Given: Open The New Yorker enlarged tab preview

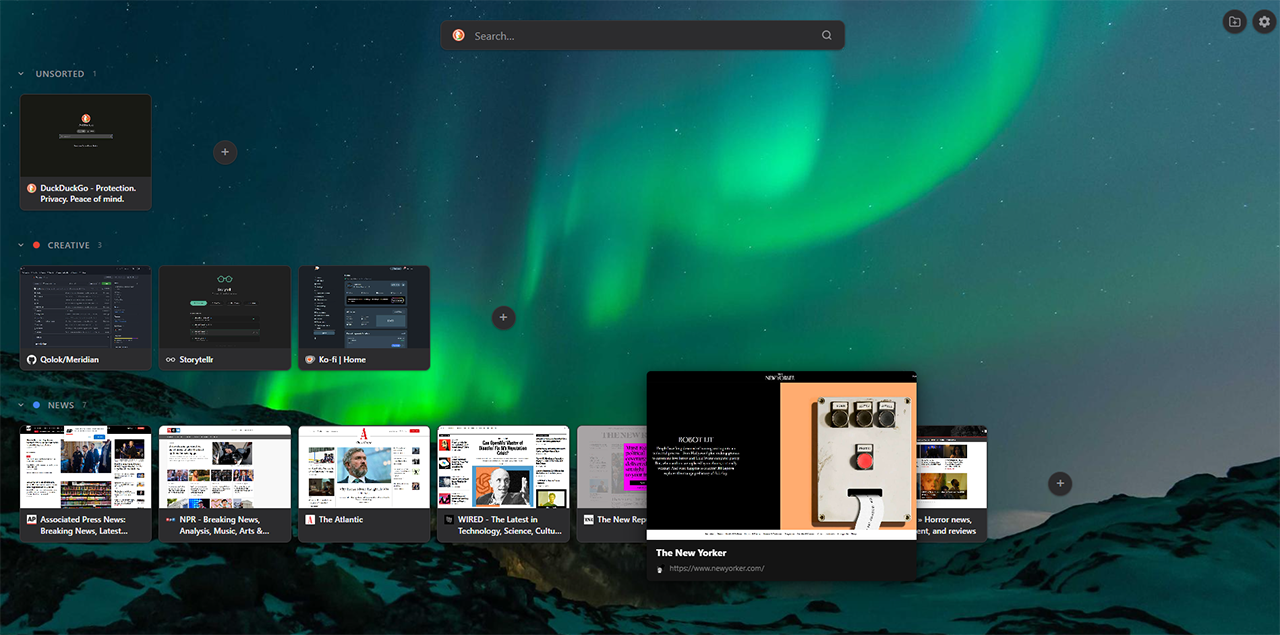Looking at the screenshot, I should coord(781,476).
